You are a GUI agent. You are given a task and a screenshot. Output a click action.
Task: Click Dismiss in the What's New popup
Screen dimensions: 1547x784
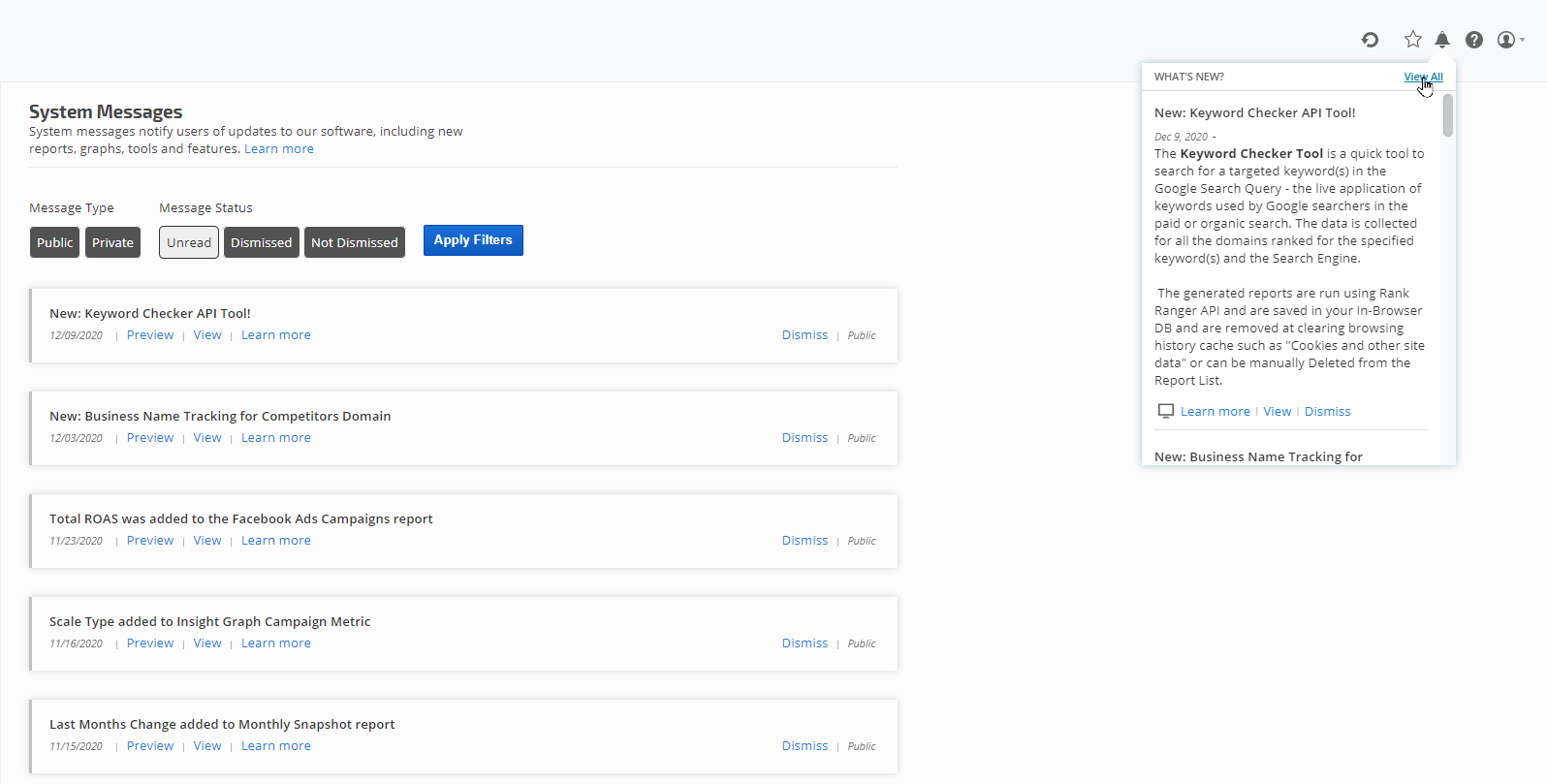(x=1327, y=412)
